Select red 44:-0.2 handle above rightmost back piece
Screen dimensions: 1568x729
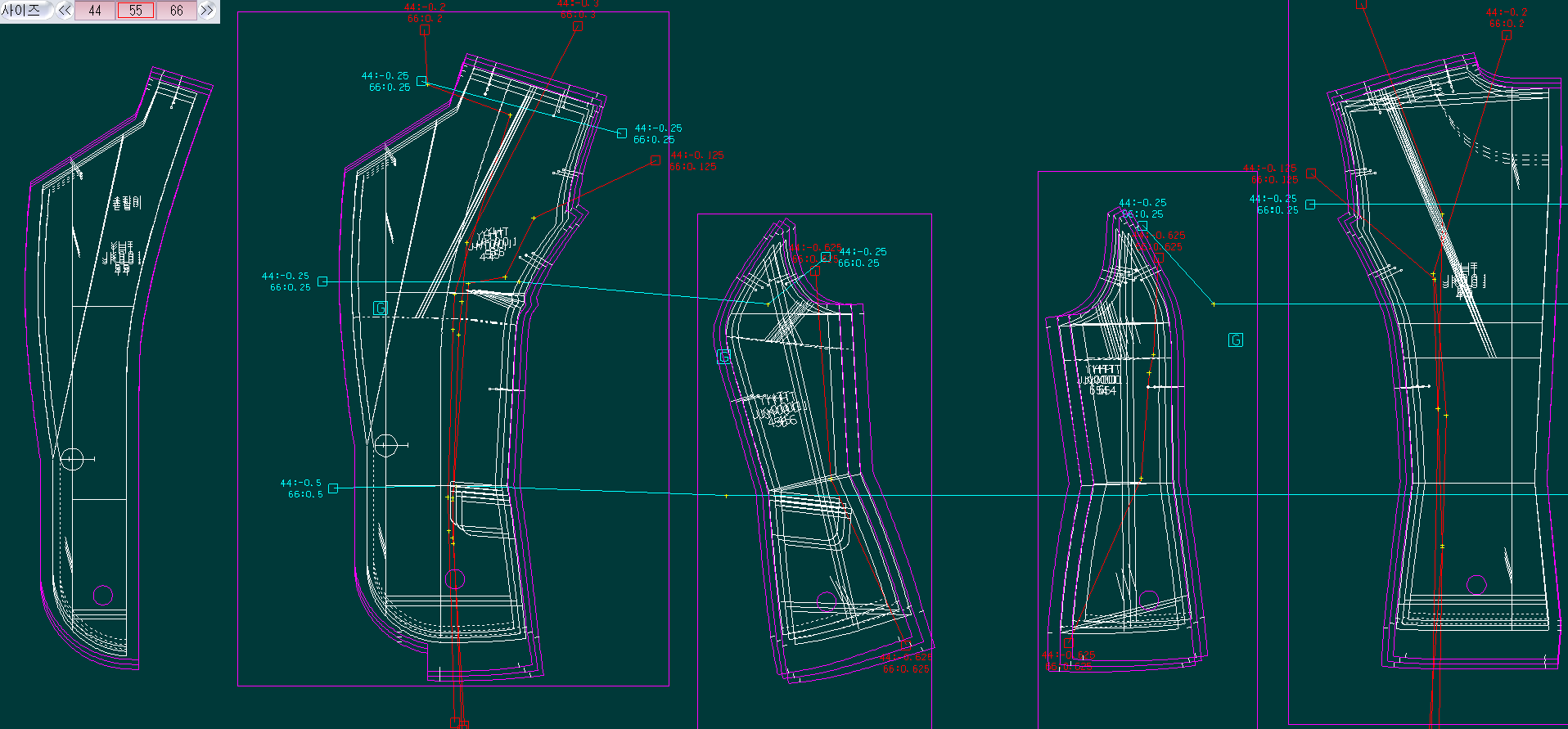coord(1507,35)
